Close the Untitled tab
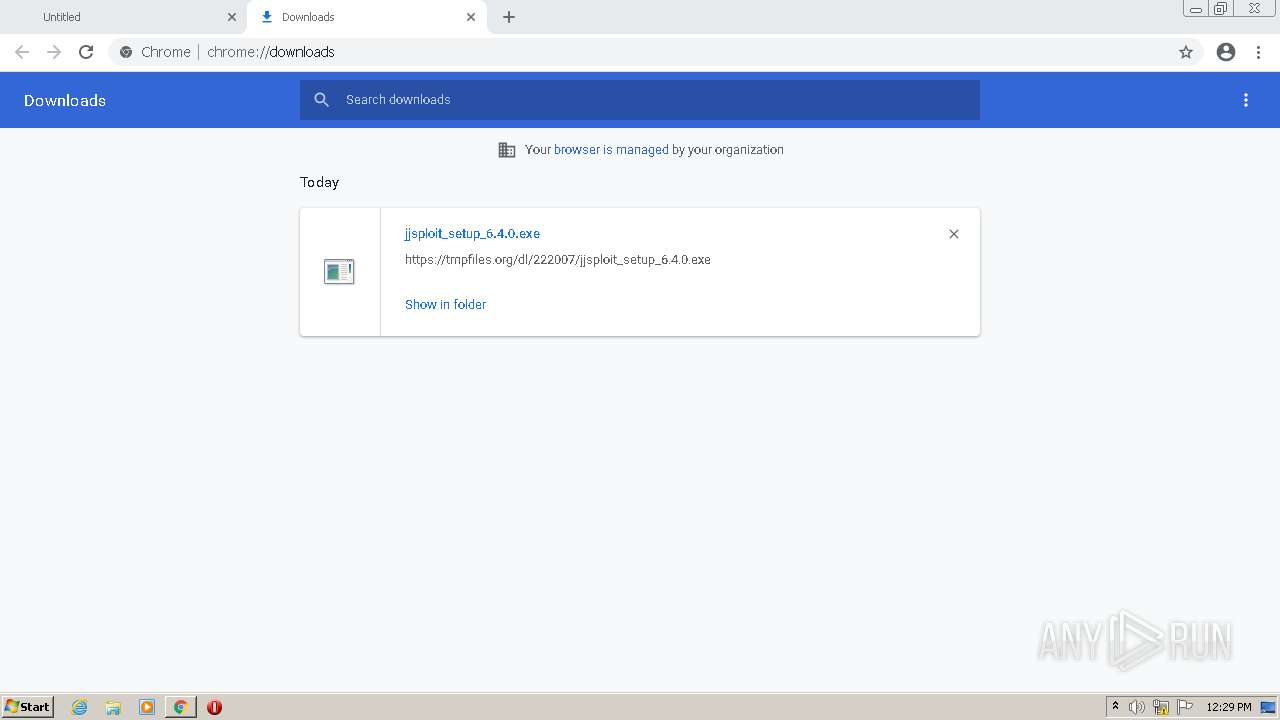The image size is (1280, 720). (232, 17)
